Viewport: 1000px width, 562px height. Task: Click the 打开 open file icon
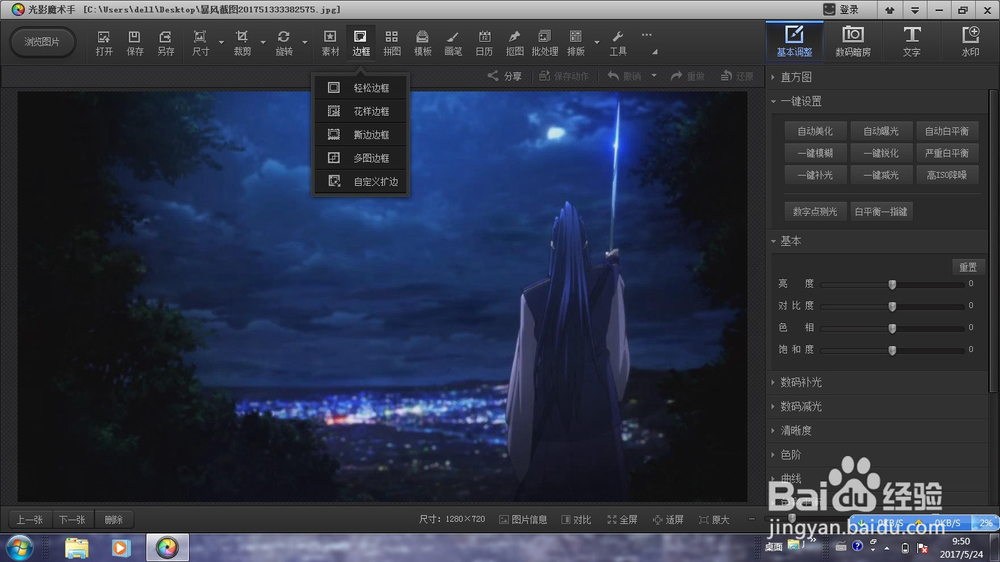103,43
